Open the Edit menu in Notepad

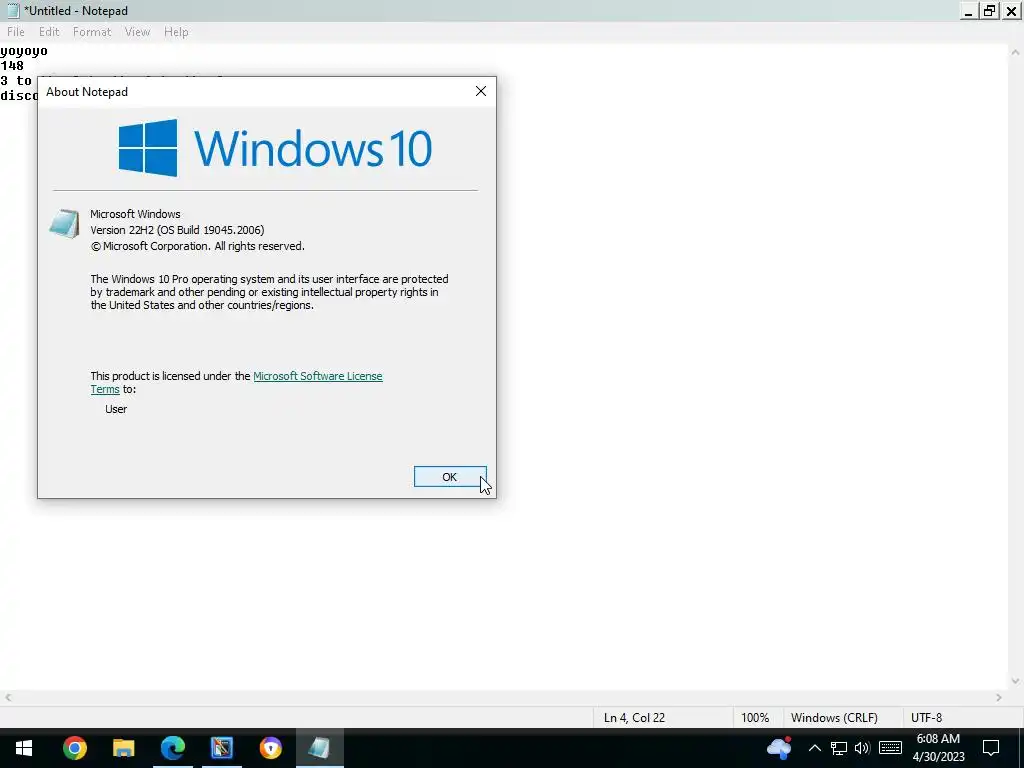click(49, 31)
